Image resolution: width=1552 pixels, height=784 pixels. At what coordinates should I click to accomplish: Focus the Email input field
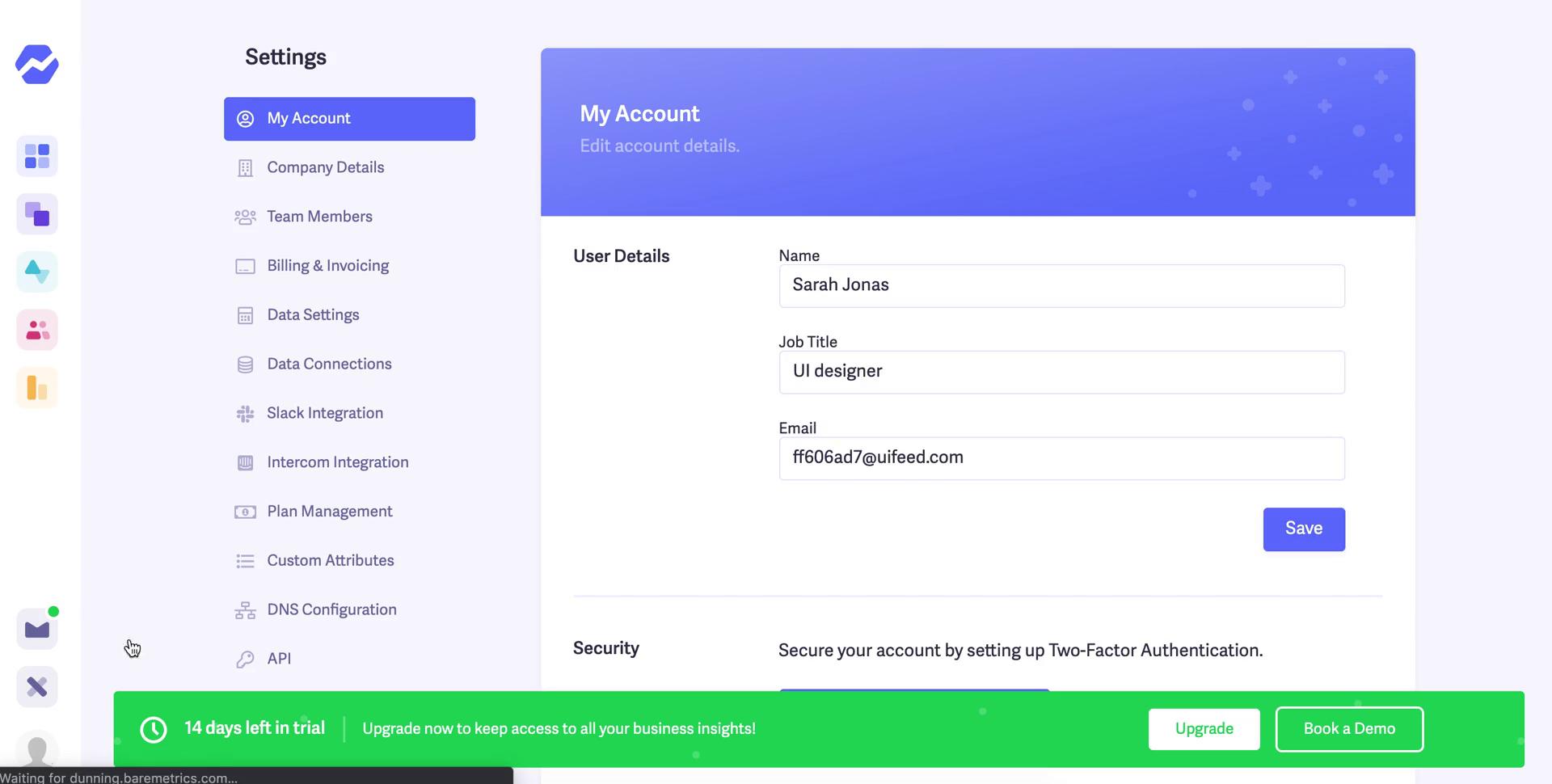click(x=1061, y=458)
